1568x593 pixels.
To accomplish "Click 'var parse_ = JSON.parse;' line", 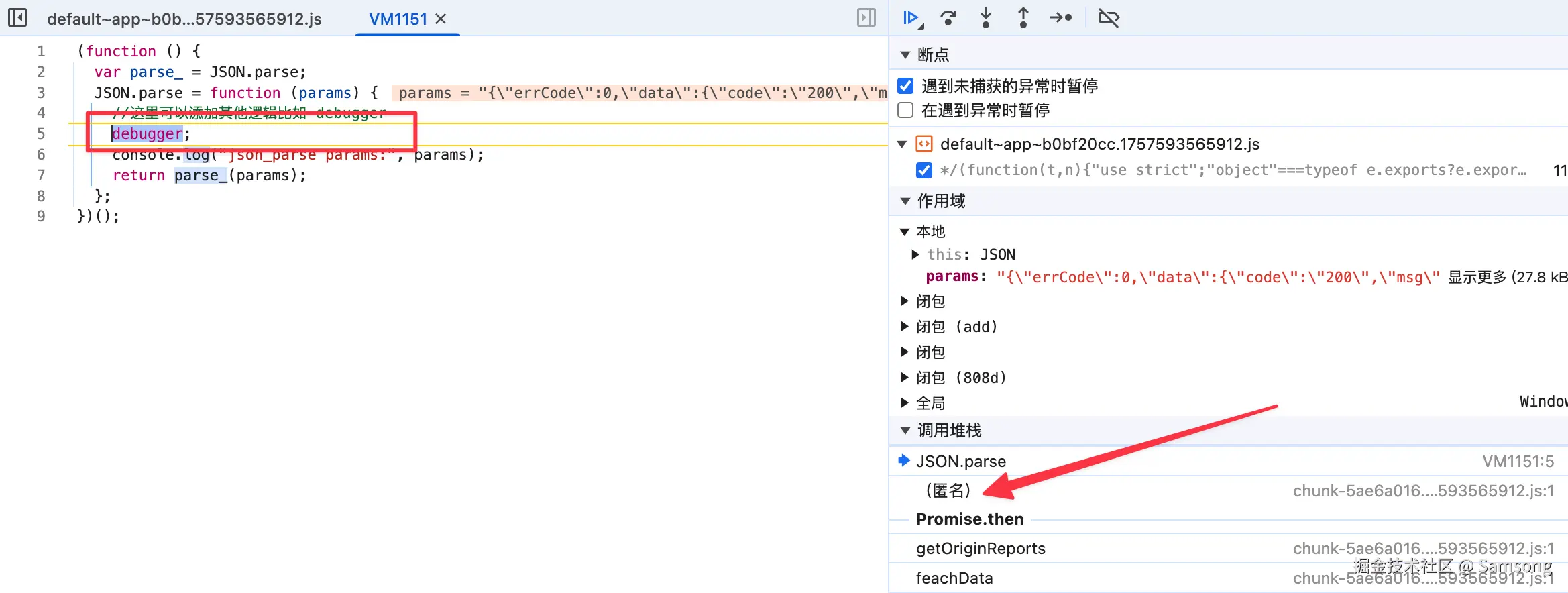I will click(x=200, y=72).
